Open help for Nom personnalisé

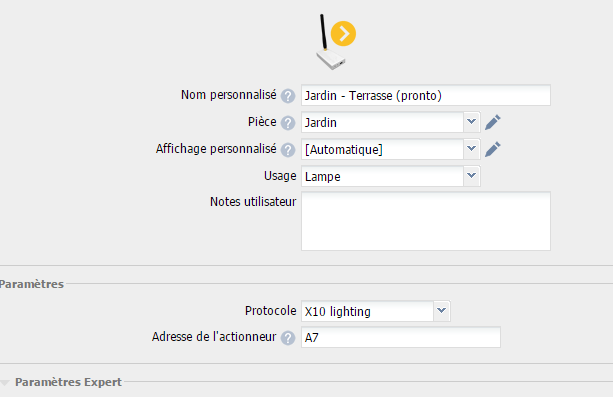point(288,96)
